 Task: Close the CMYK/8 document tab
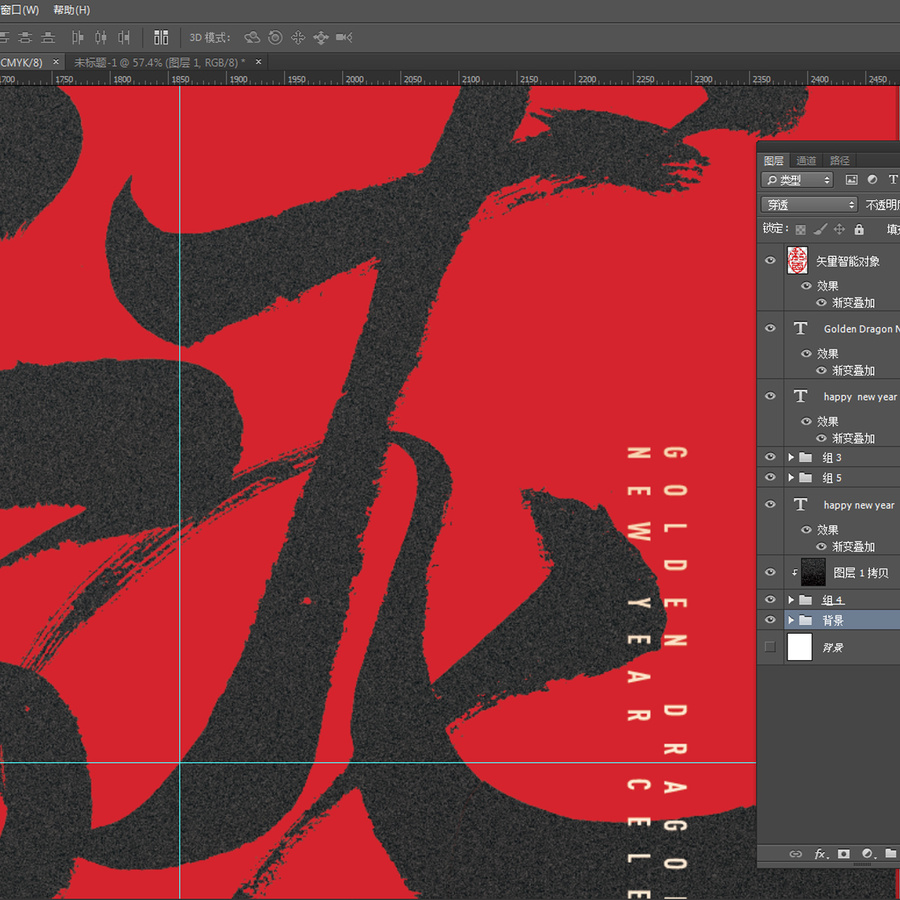coord(56,61)
